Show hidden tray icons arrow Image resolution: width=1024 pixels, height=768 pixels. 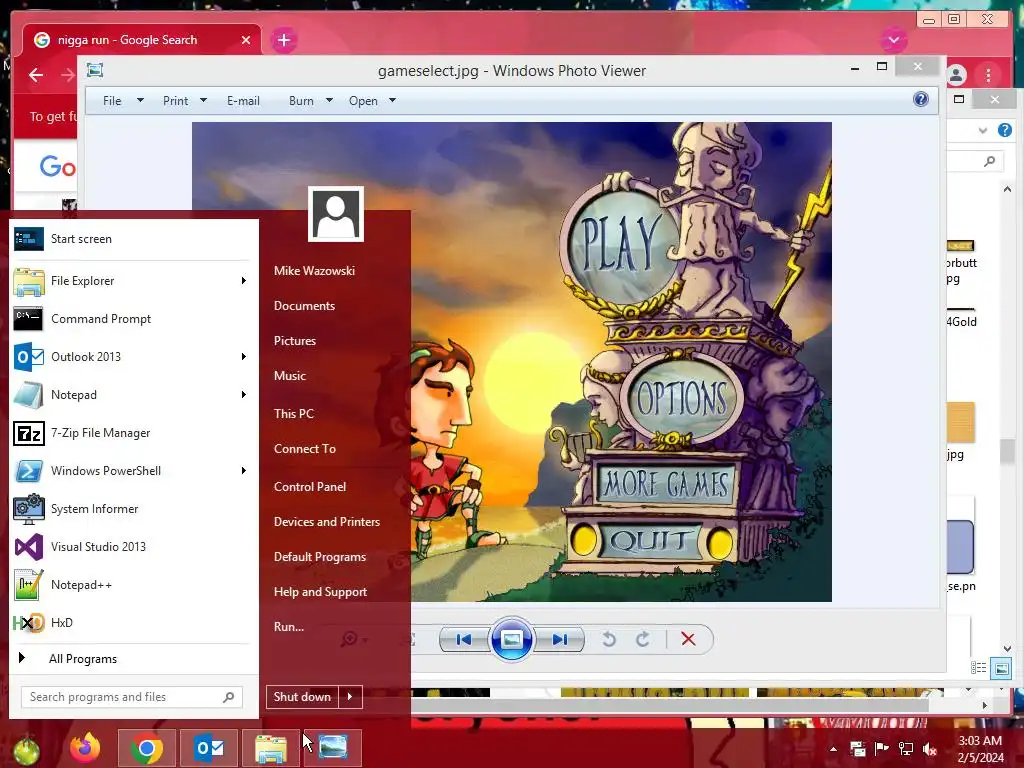(x=833, y=749)
